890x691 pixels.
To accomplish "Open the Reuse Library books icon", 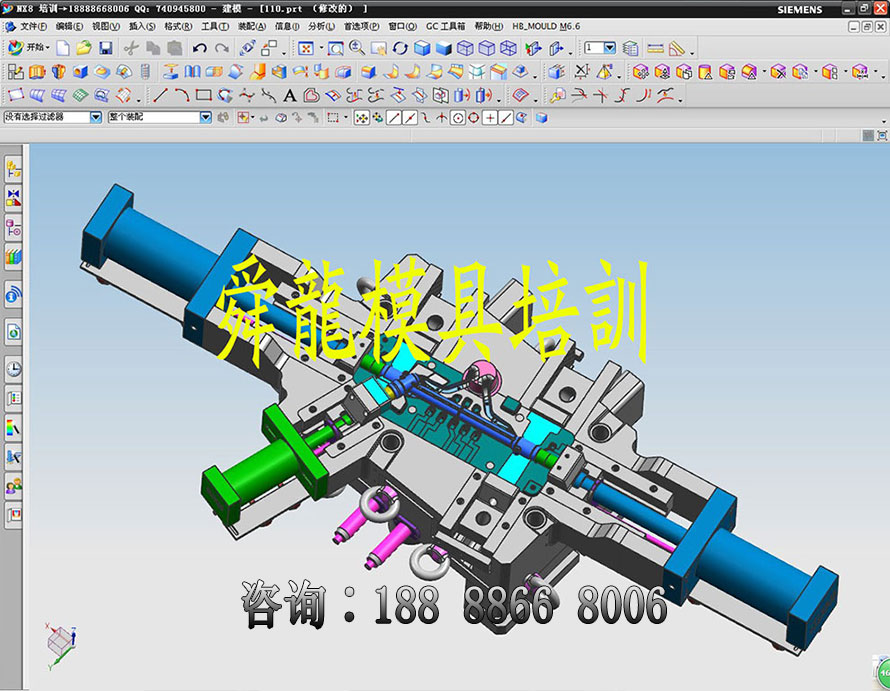I will 14,257.
